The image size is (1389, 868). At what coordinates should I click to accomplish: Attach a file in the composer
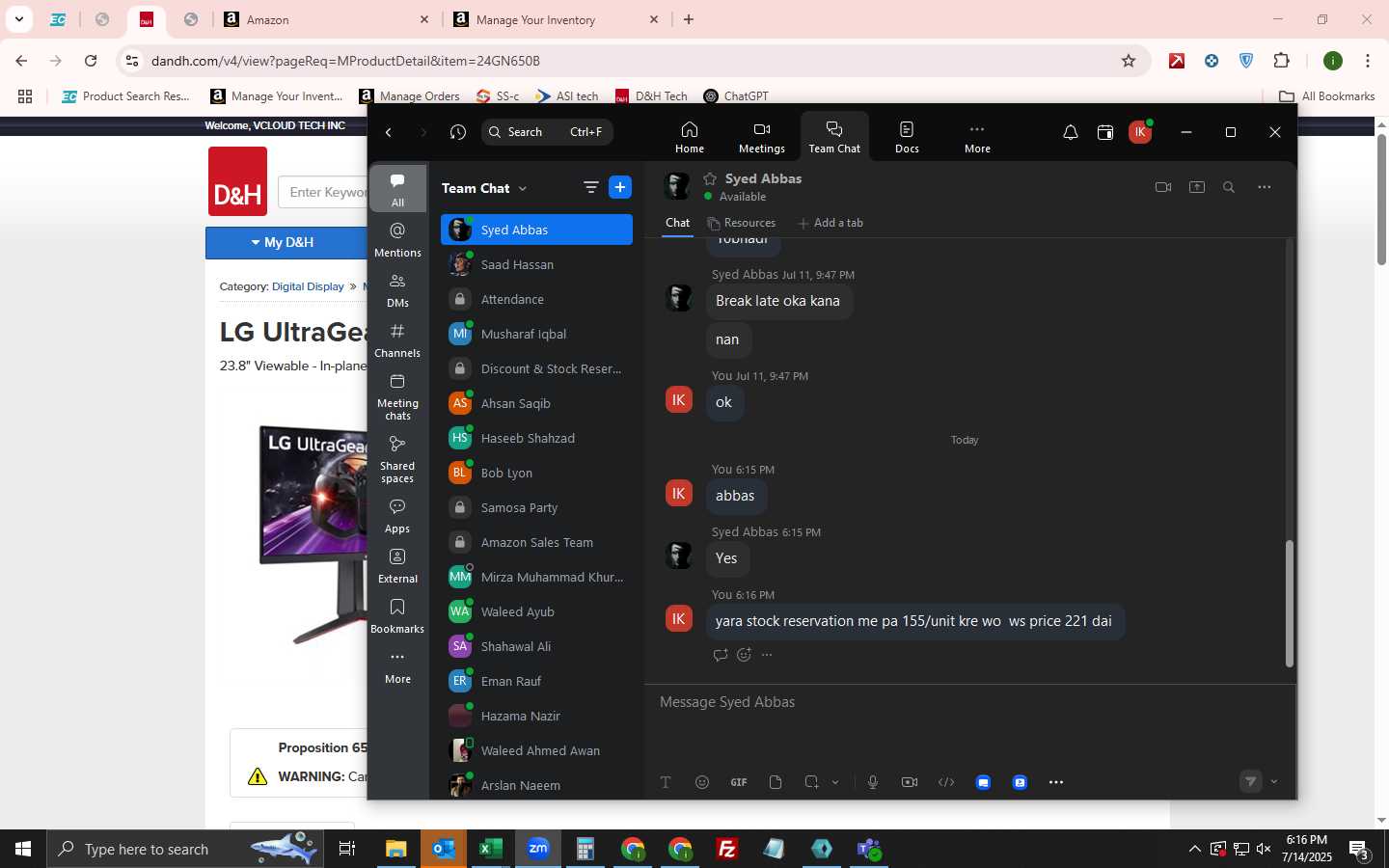(x=776, y=782)
